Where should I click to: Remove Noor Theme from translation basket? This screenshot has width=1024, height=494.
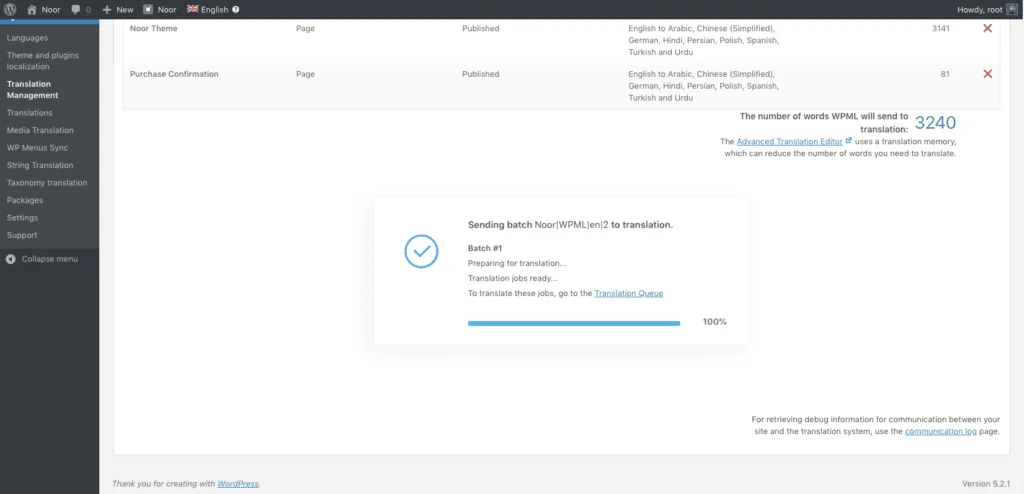(987, 28)
